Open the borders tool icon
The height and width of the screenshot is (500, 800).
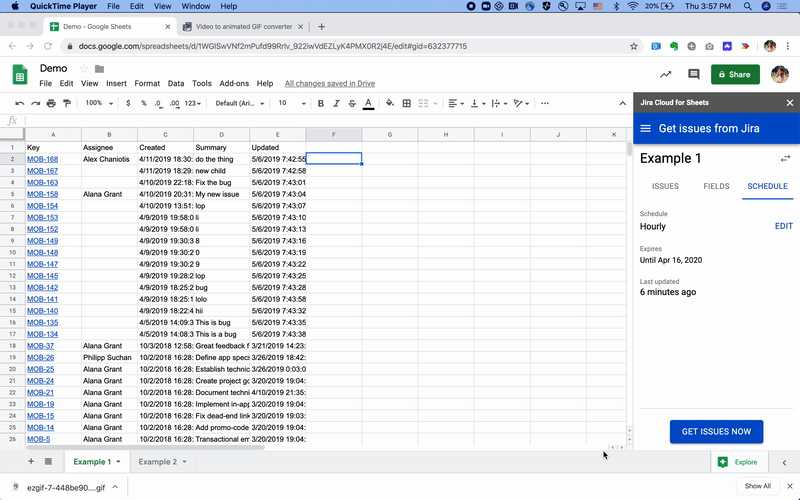(x=407, y=104)
